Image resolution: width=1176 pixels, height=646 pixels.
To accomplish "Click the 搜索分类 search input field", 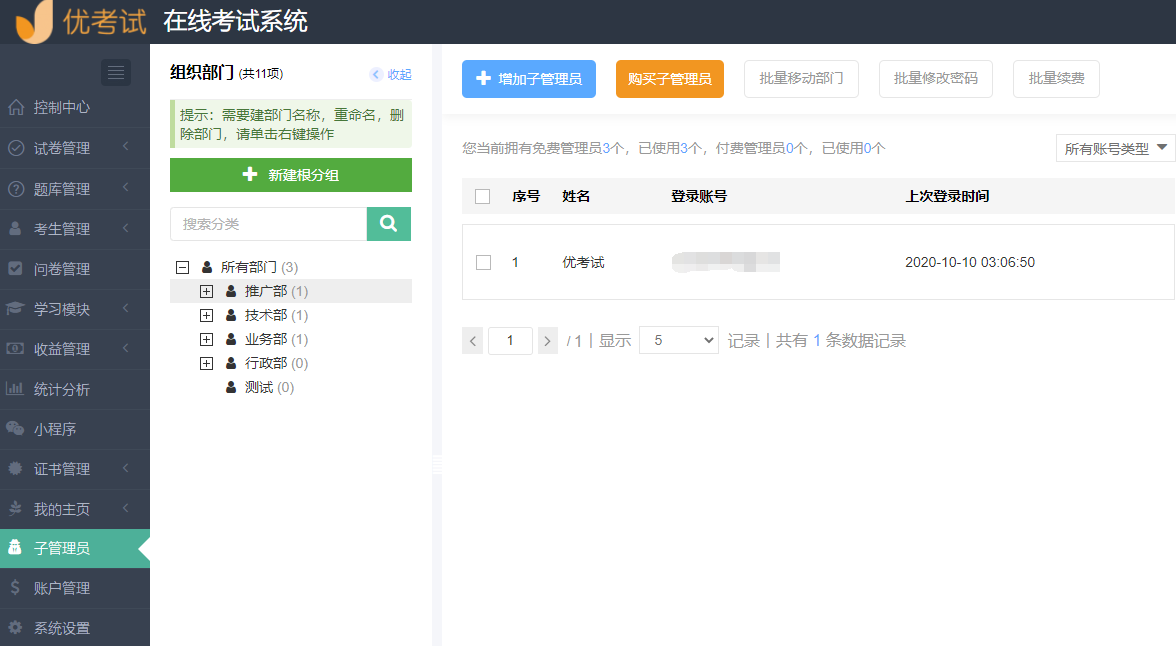I will coord(268,224).
